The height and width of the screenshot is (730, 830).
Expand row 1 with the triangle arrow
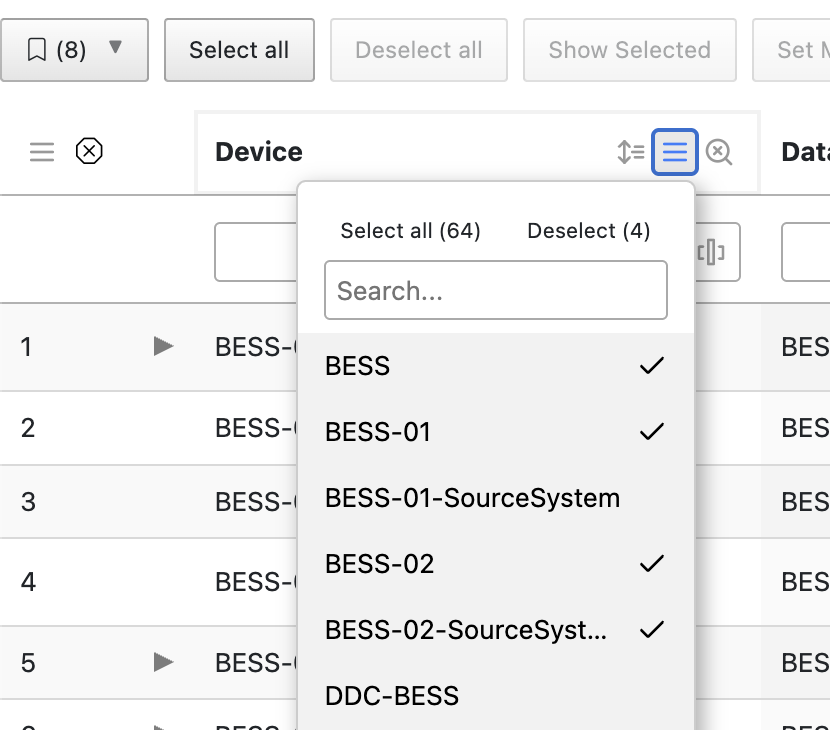click(x=163, y=346)
